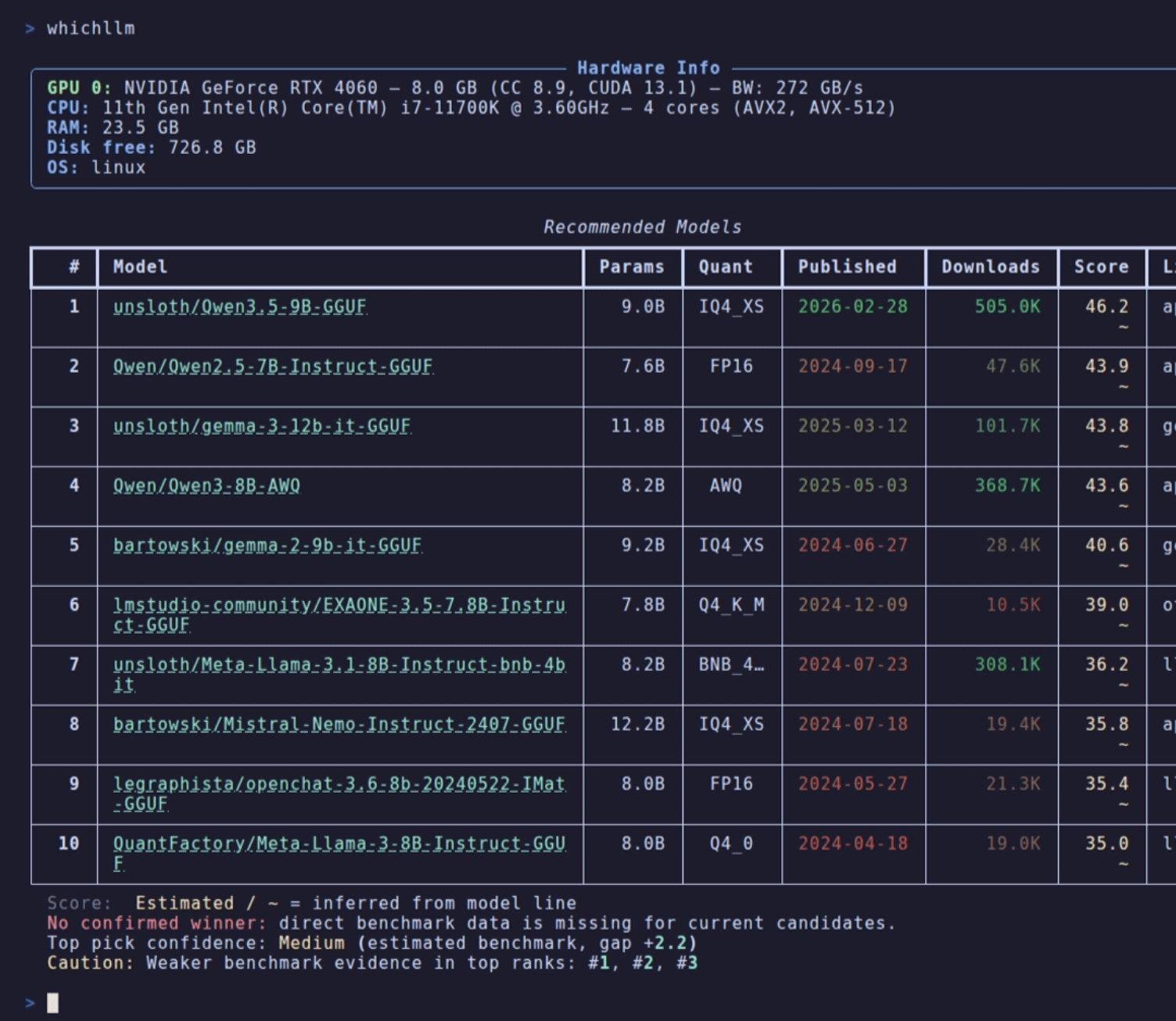Select the published date 2024-07-23

[853, 665]
